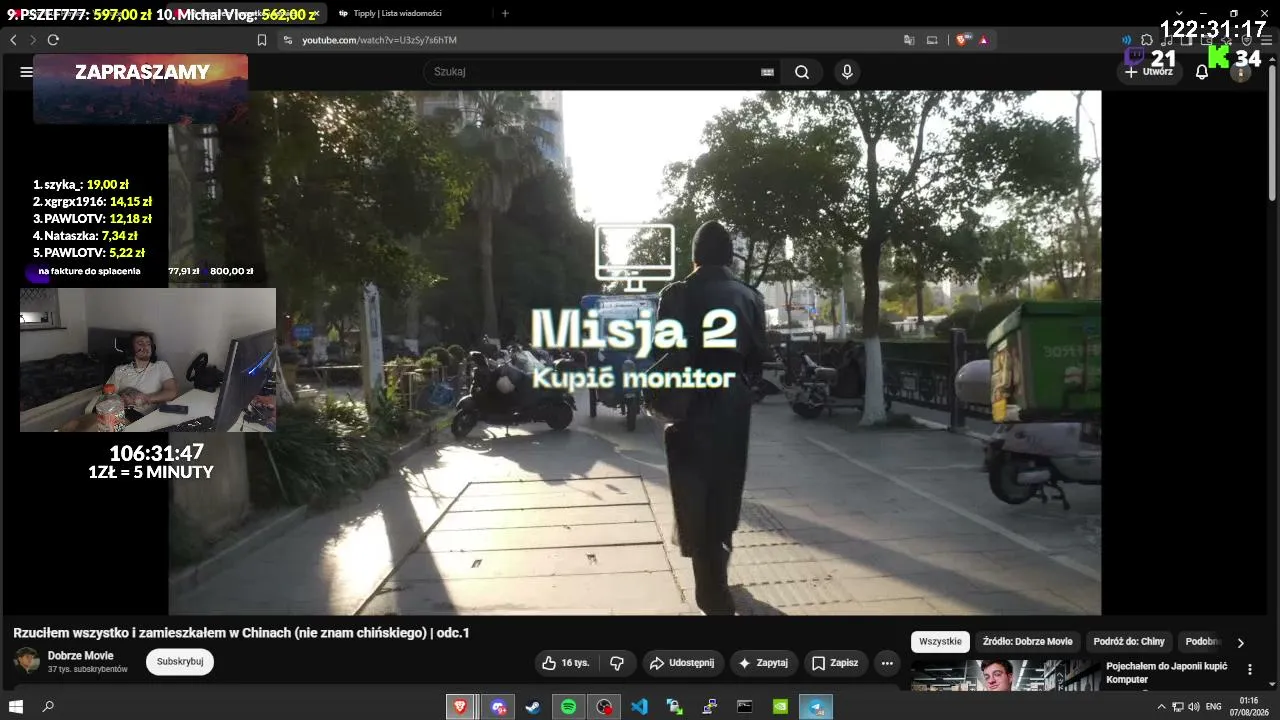Open YouTube notifications bell
The height and width of the screenshot is (720, 1280).
tap(1202, 72)
